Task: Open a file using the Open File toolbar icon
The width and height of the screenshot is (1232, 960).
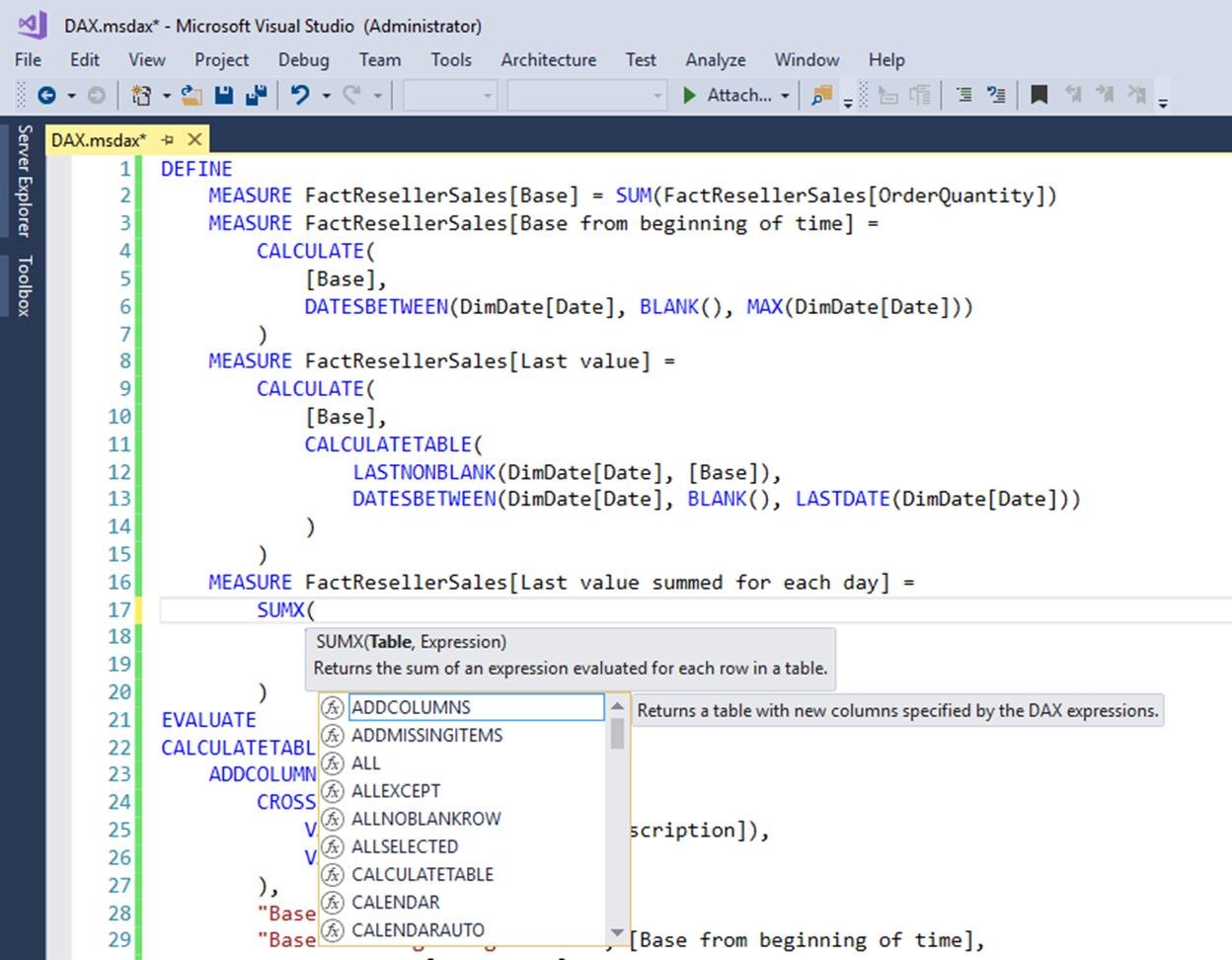Action: point(192,96)
